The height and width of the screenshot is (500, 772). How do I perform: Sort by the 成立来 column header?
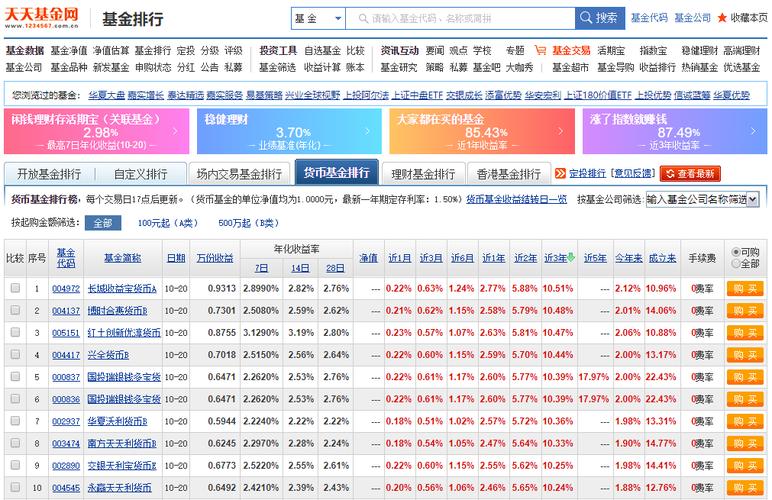(x=662, y=258)
